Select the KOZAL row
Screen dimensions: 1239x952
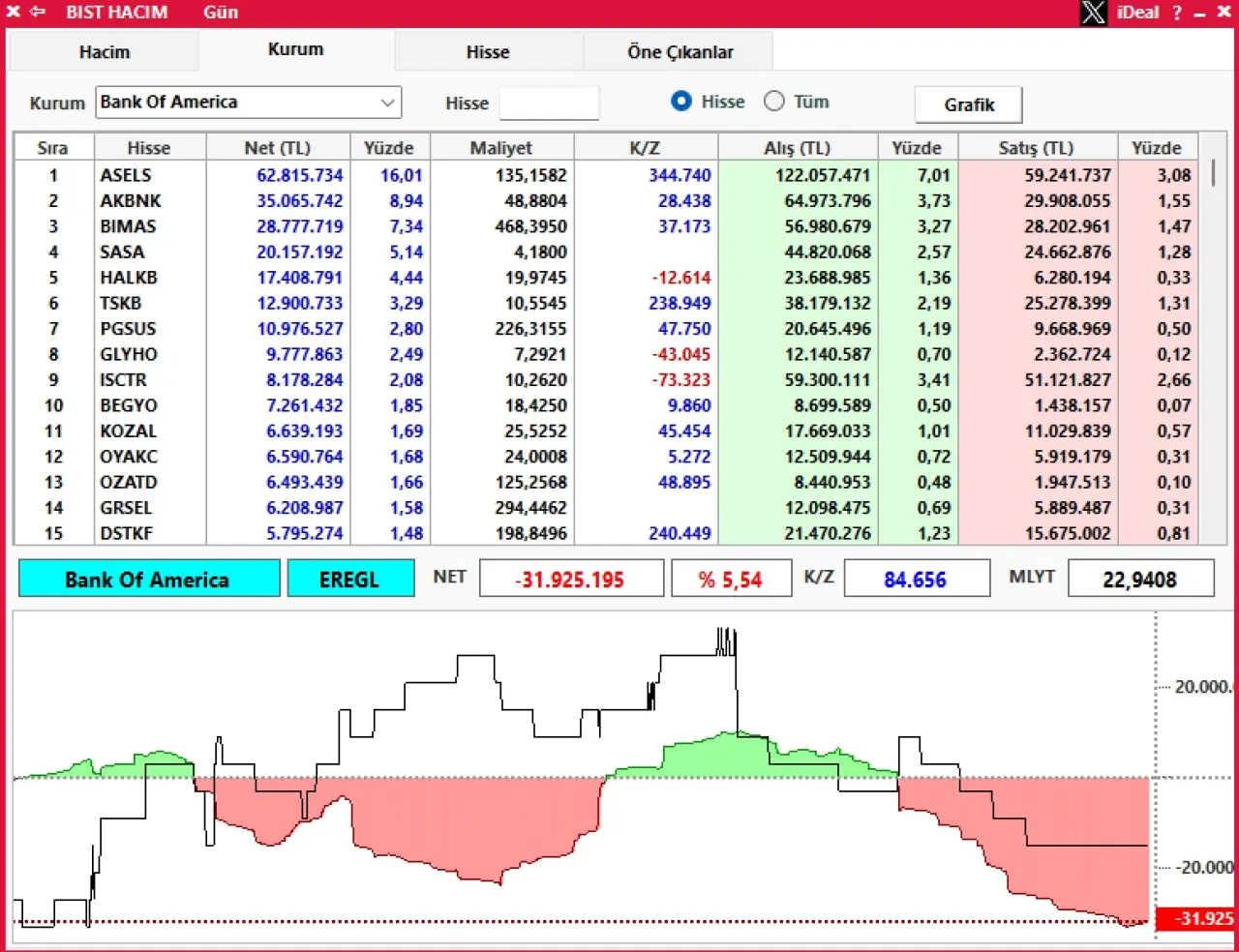pyautogui.click(x=606, y=431)
